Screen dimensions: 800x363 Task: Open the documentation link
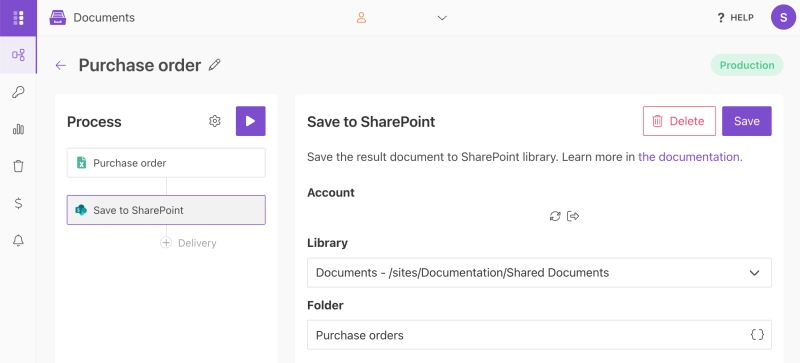pos(690,157)
